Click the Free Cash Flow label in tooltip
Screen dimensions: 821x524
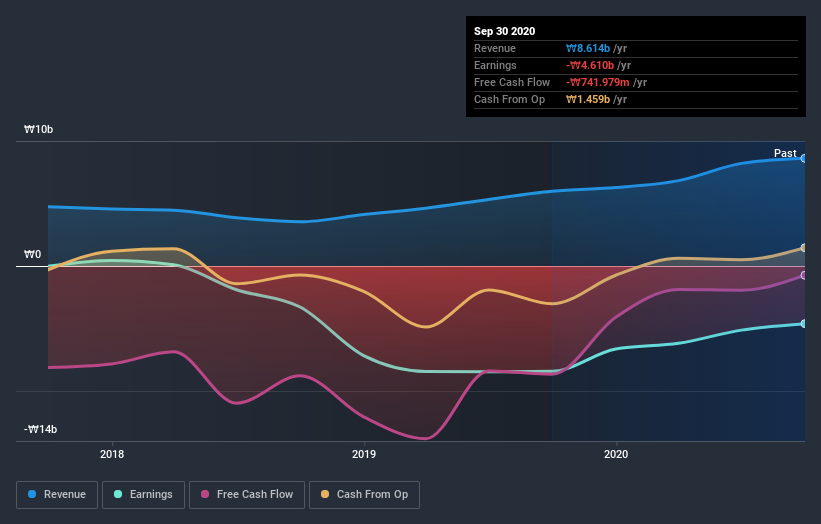(x=512, y=82)
